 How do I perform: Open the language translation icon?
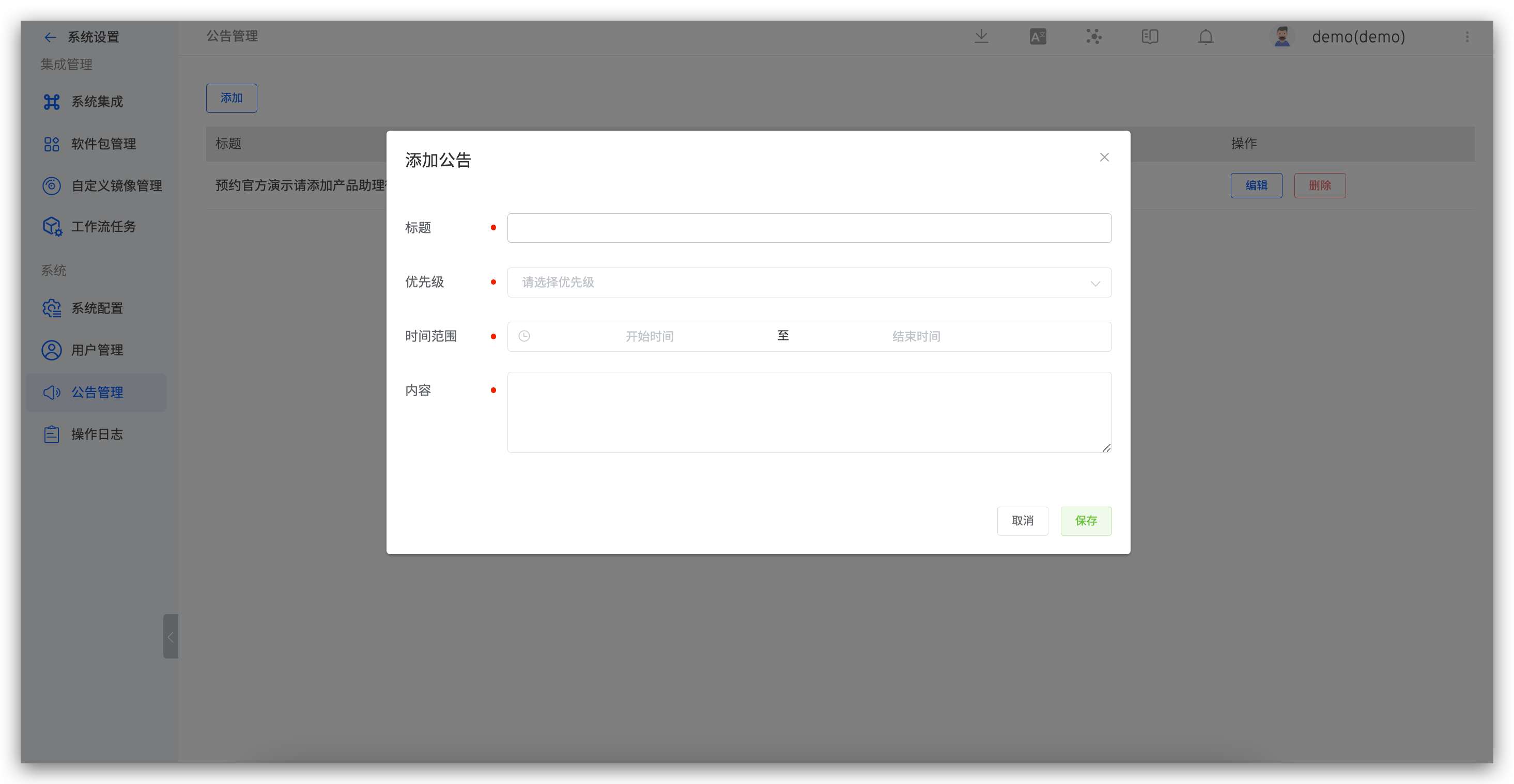tap(1038, 37)
